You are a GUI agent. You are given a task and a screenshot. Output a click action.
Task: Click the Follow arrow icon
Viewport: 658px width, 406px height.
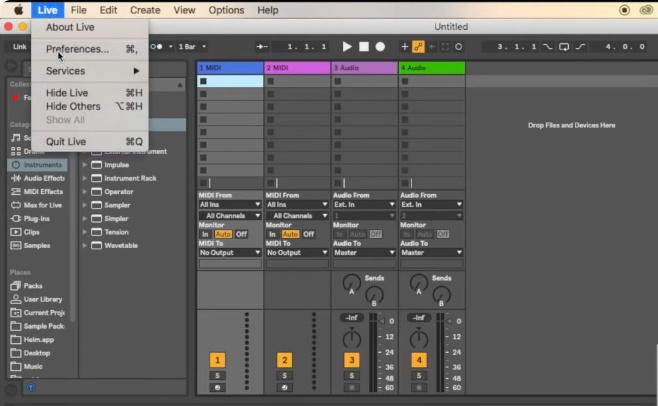point(262,47)
